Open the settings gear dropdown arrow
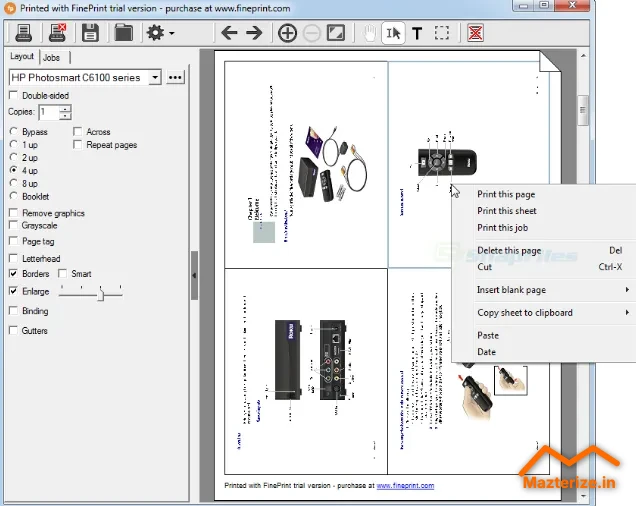The image size is (636, 506). (172, 33)
